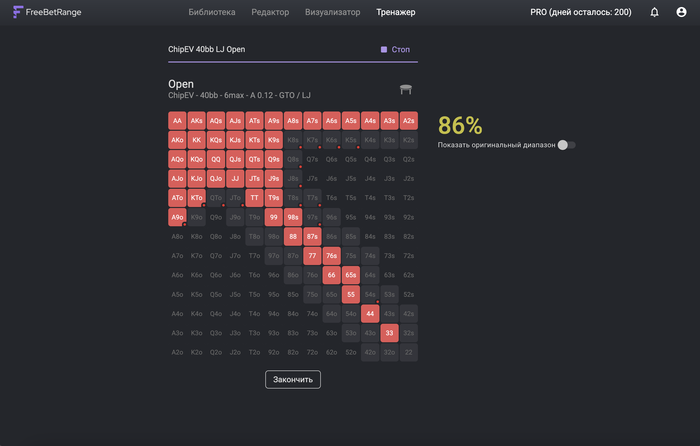Viewport: 700px width, 446px height.
Task: Select the A9o hand cell
Action: click(x=177, y=217)
